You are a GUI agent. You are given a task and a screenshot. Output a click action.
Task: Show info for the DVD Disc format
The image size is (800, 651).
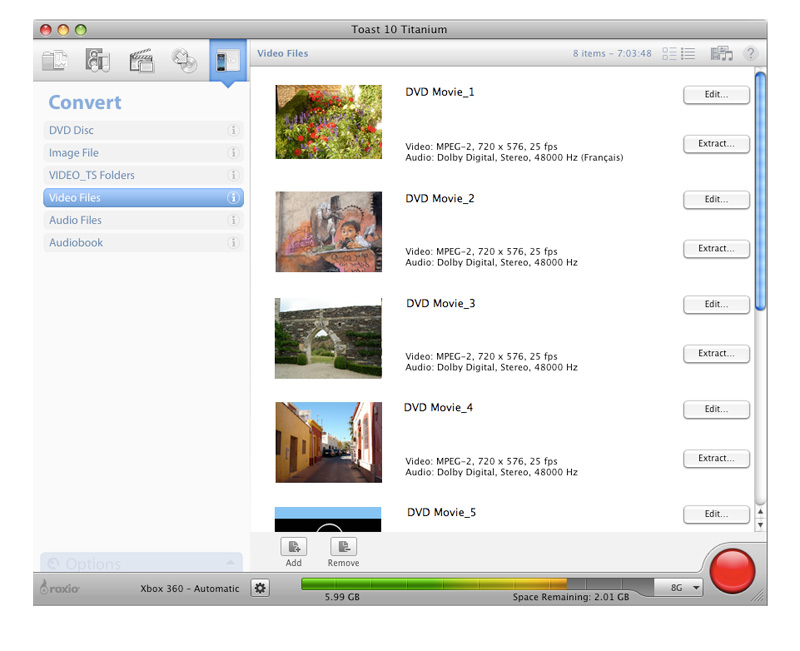(233, 131)
